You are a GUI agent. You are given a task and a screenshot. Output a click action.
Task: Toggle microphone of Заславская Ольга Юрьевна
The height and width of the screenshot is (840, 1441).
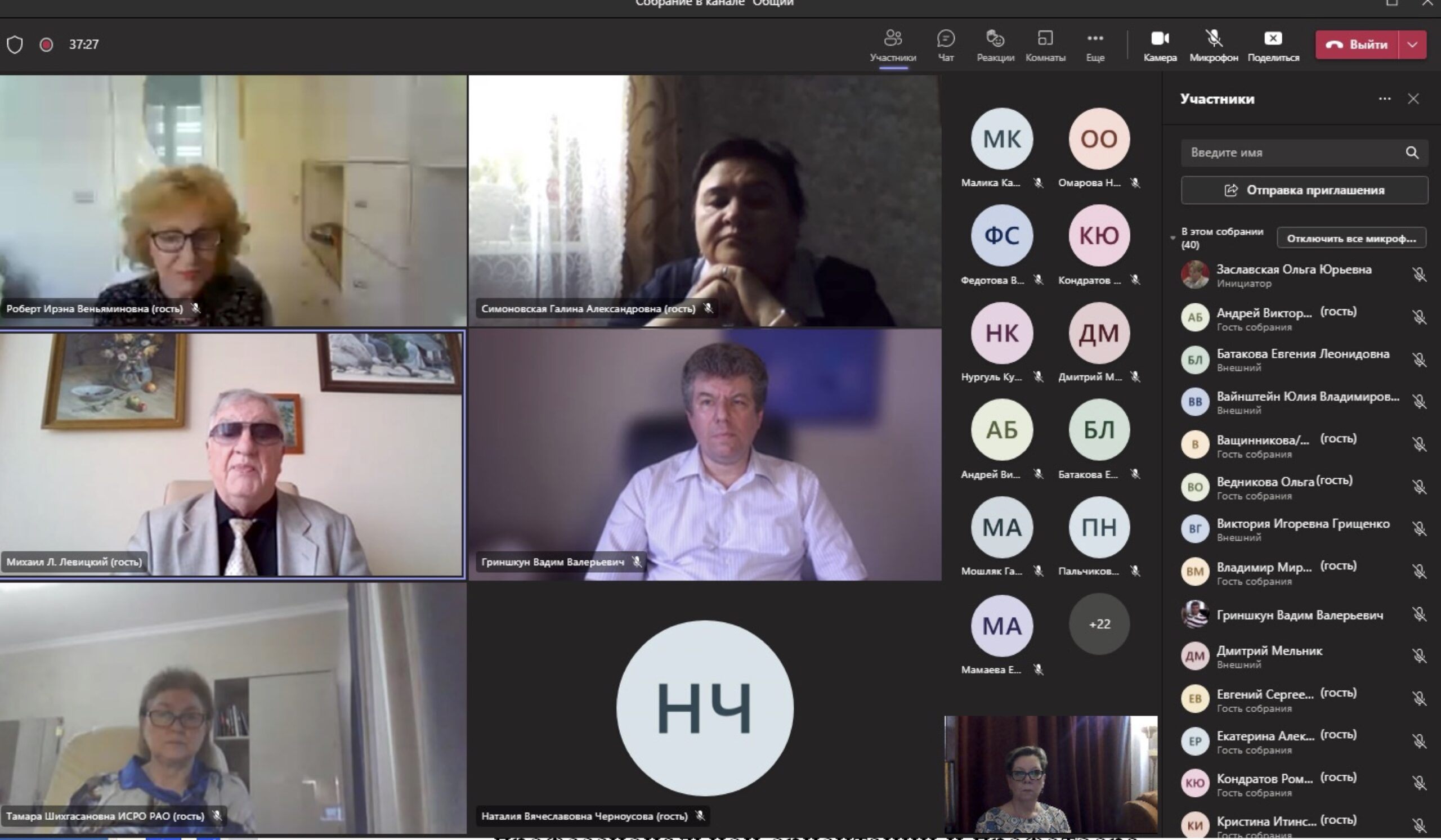[1418, 275]
